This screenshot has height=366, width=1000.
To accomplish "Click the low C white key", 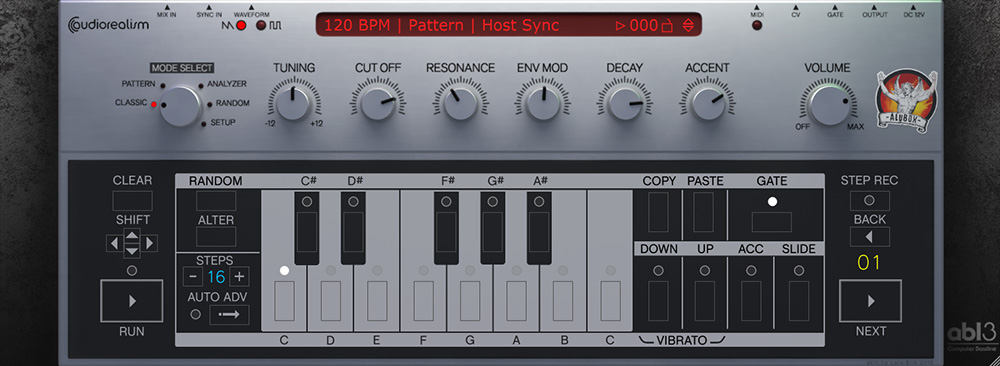I will coord(284,300).
